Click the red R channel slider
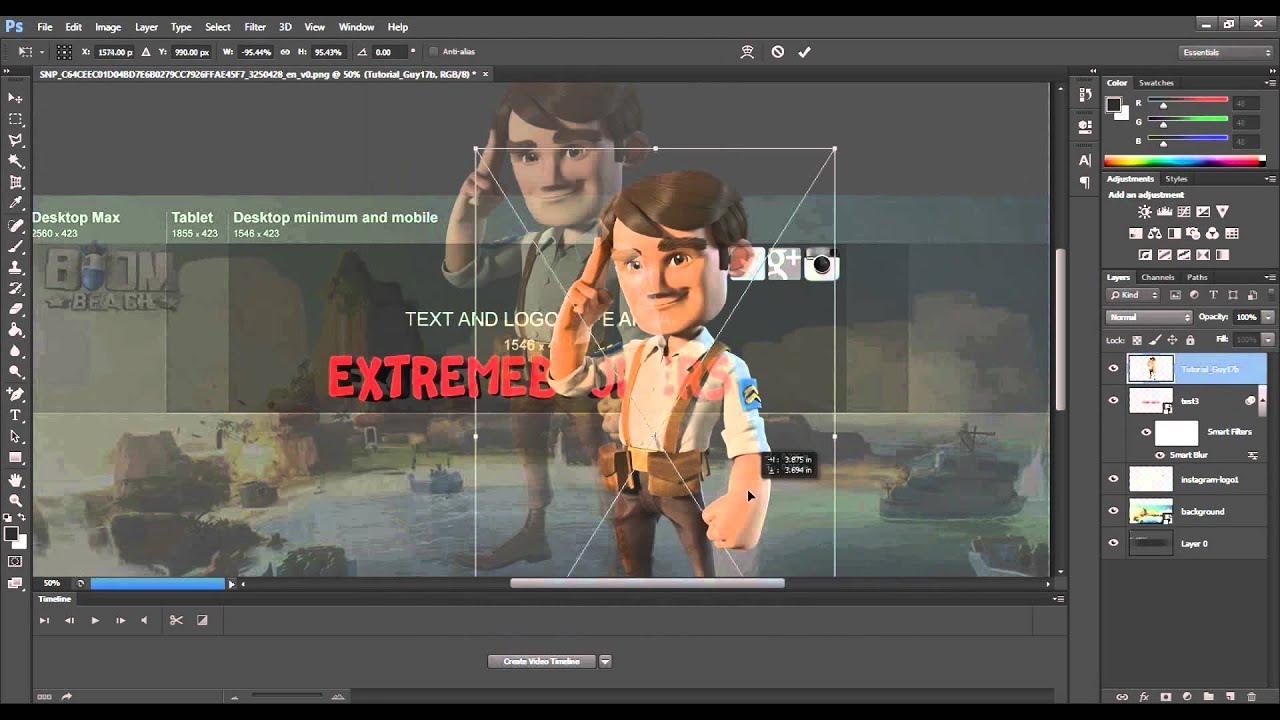 1187,100
